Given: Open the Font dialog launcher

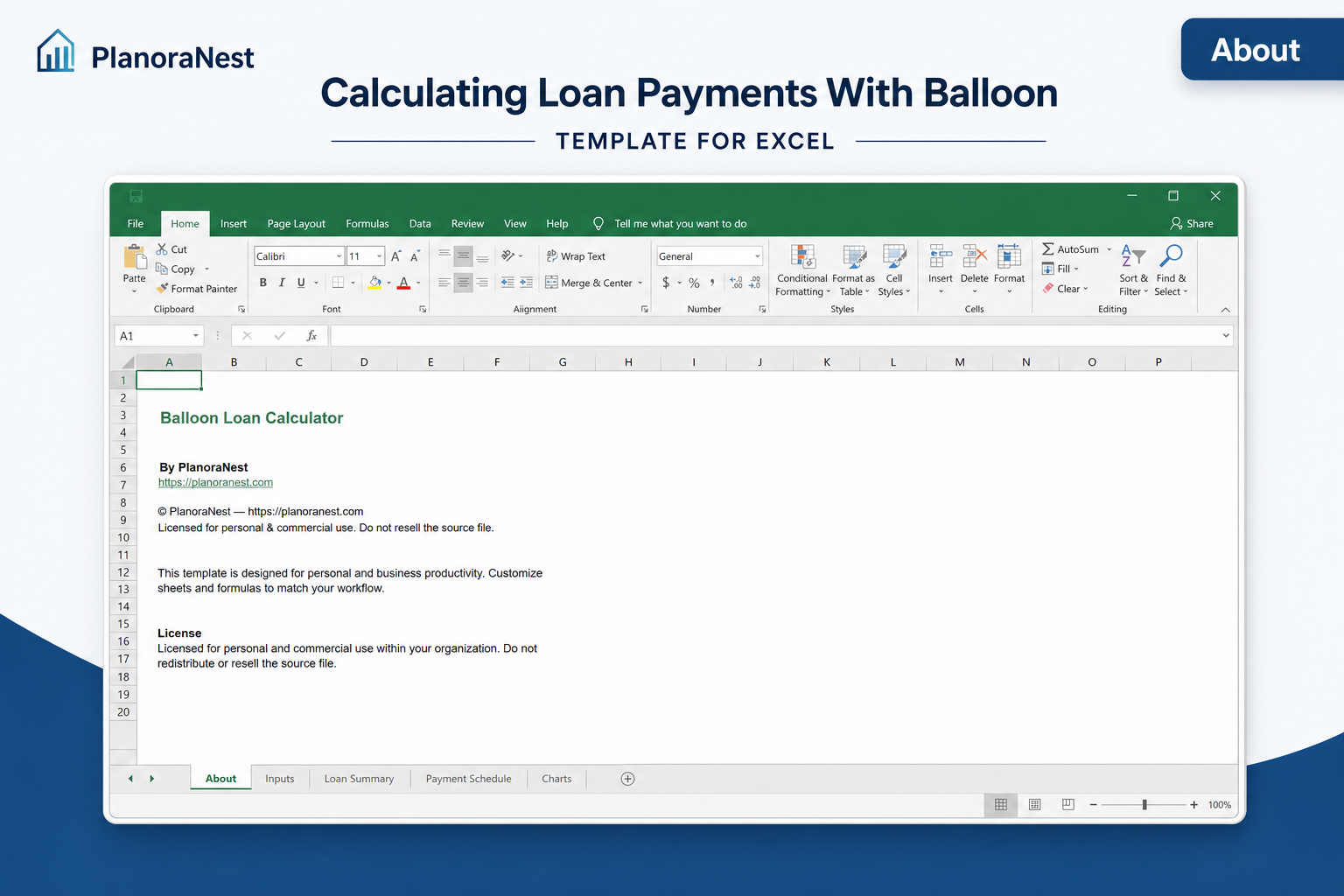Looking at the screenshot, I should [423, 309].
